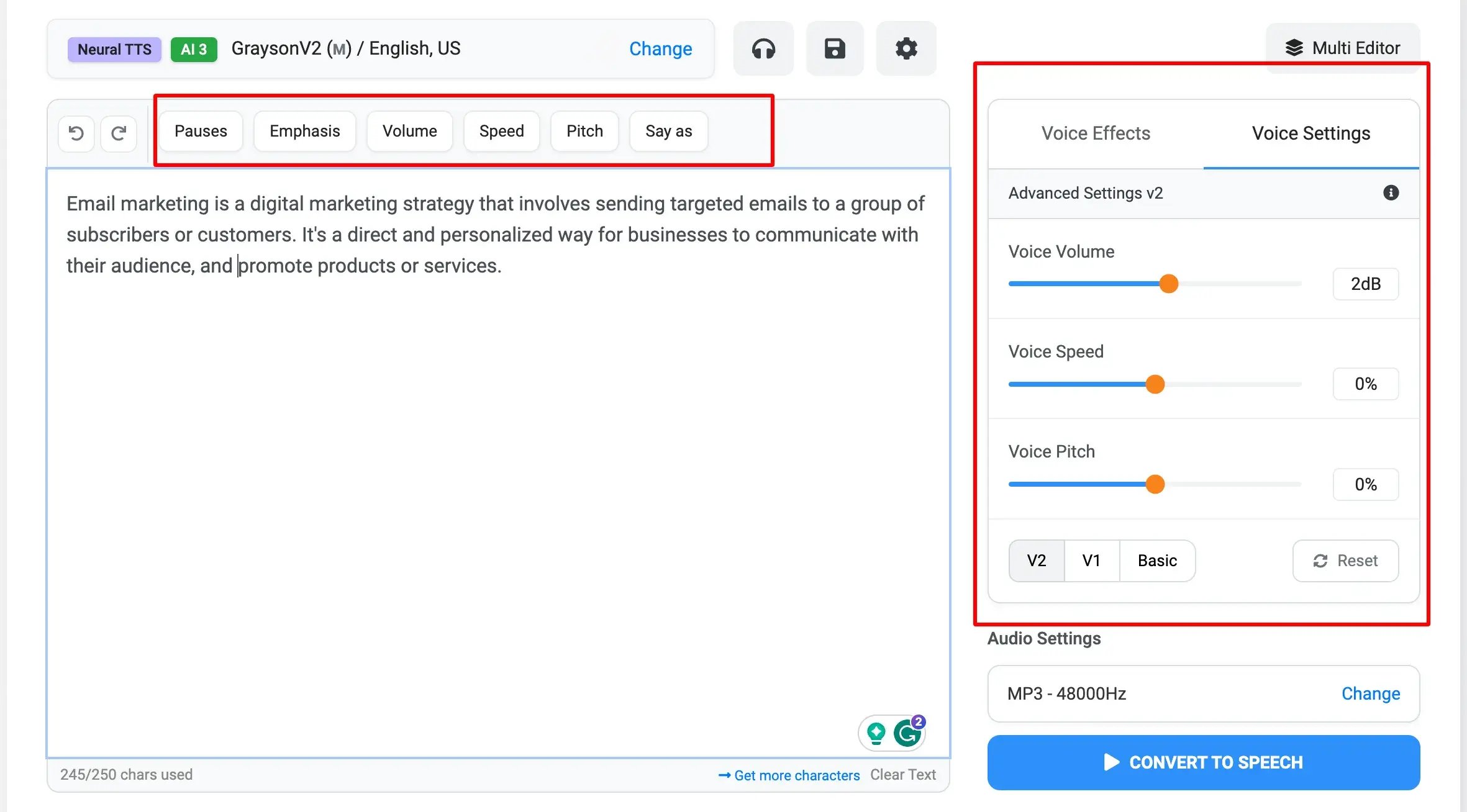Open the Say as options

(x=668, y=131)
